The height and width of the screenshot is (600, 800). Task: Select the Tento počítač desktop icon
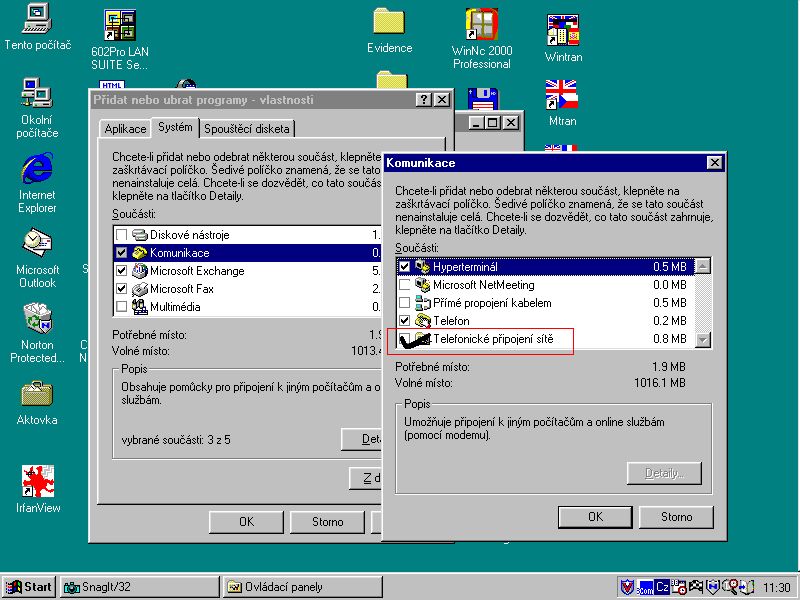coord(37,18)
